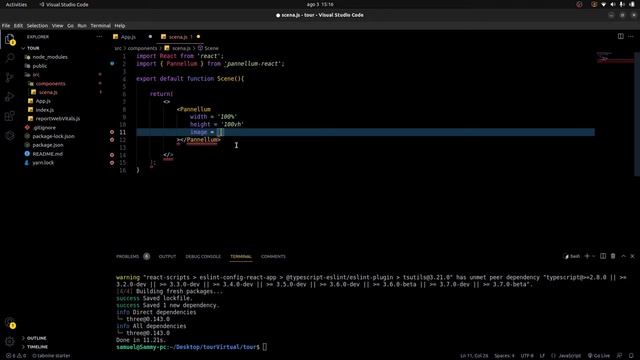
Task: Open system volume indicator in top bar
Action: [x=613, y=4]
